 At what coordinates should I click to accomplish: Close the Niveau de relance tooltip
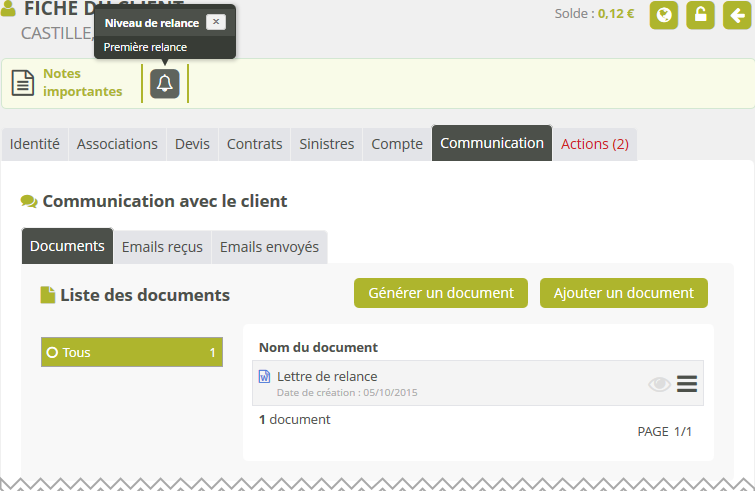[x=215, y=22]
